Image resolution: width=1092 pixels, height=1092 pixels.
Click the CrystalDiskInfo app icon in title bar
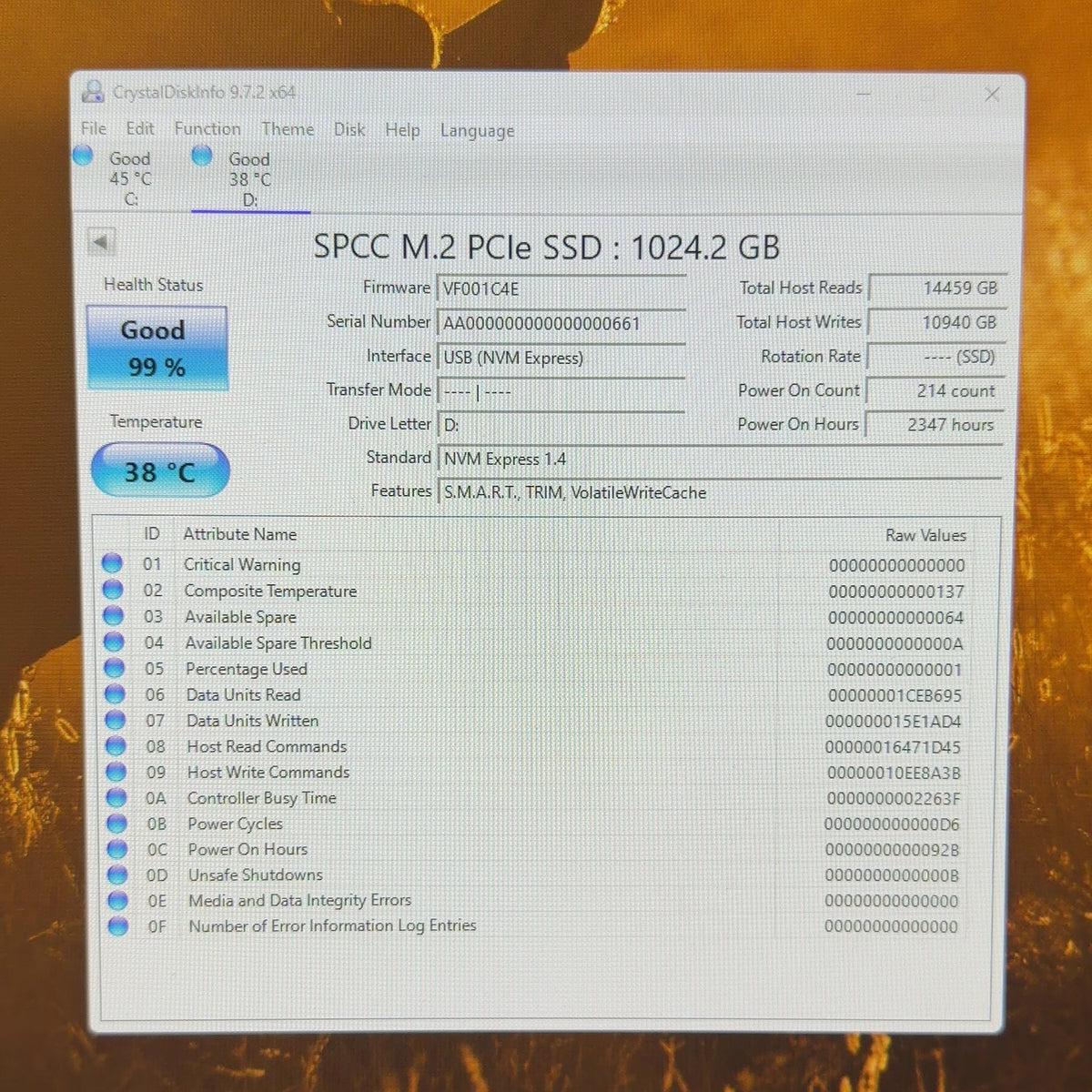pos(93,91)
